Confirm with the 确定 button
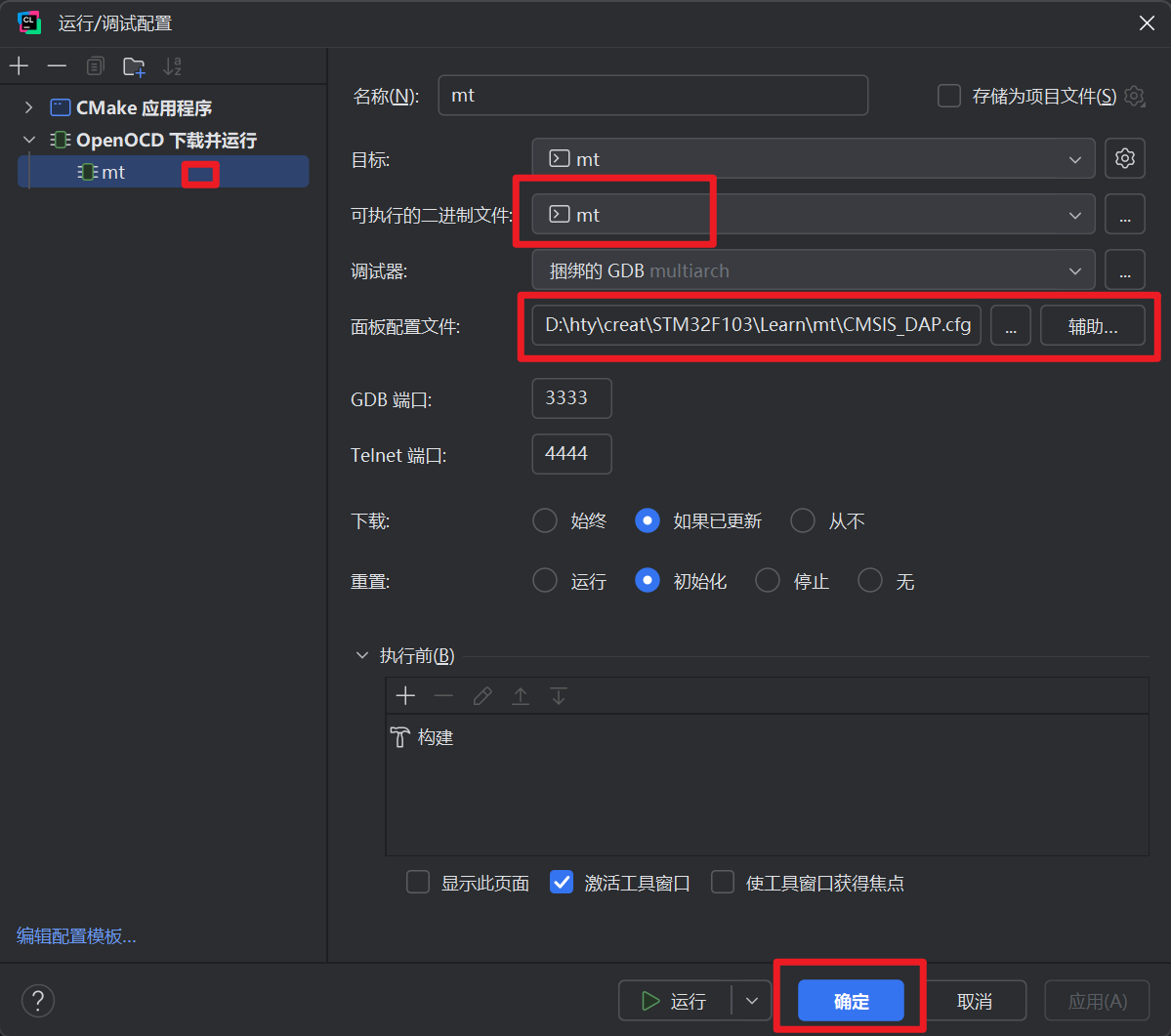The height and width of the screenshot is (1036, 1171). point(852,1001)
